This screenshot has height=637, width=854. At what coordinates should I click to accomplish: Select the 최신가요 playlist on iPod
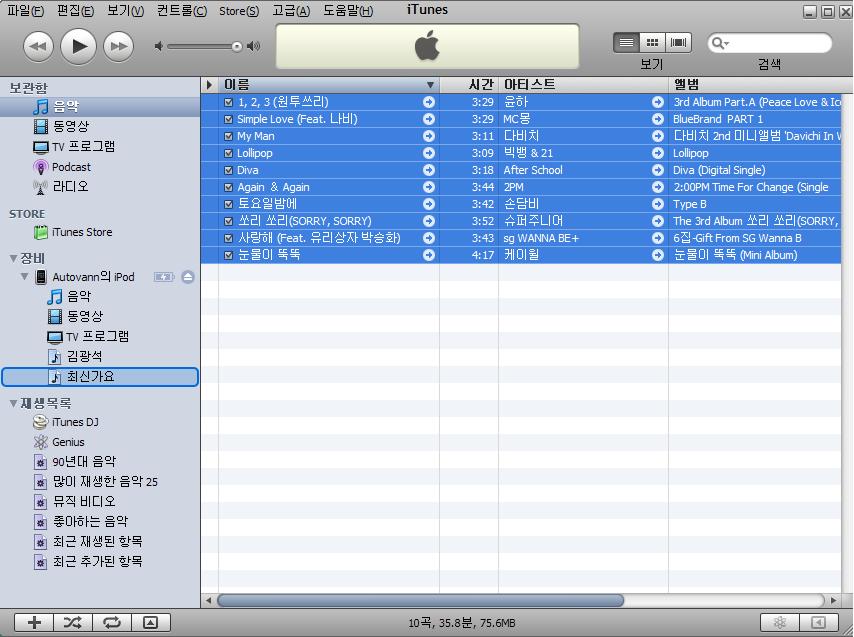click(100, 377)
